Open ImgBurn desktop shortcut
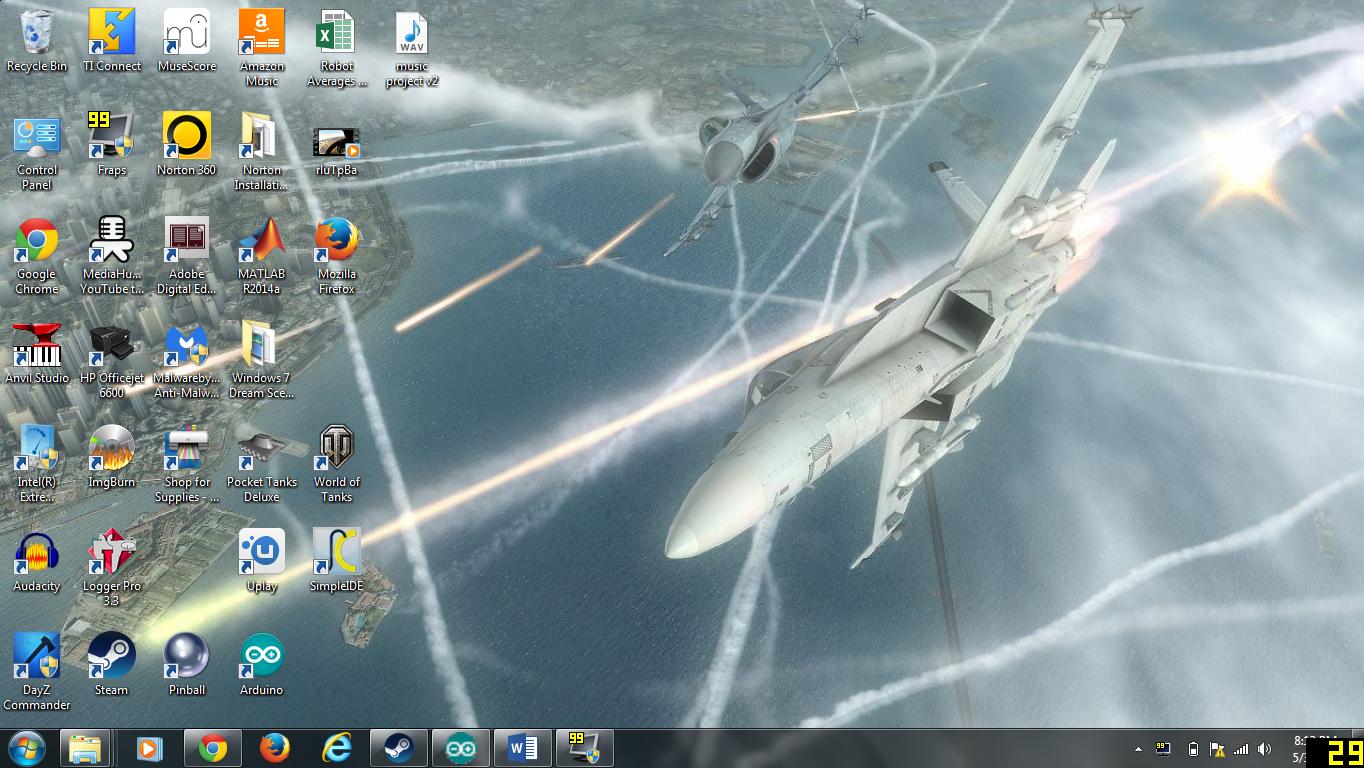Image resolution: width=1364 pixels, height=768 pixels. point(112,457)
